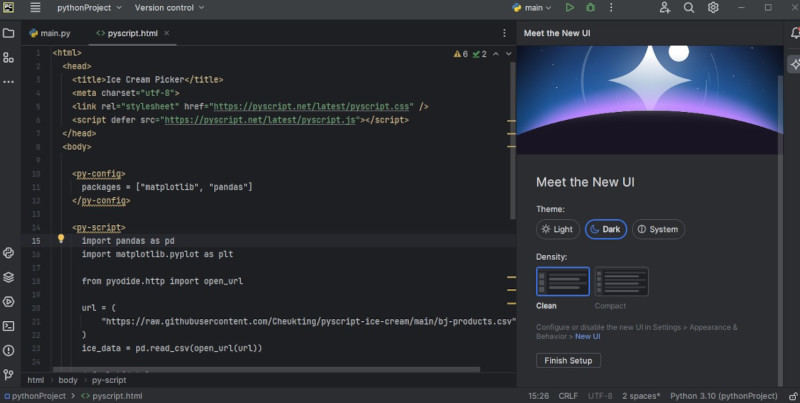Click the PyCharm logo icon
The width and height of the screenshot is (800, 403).
(x=9, y=8)
